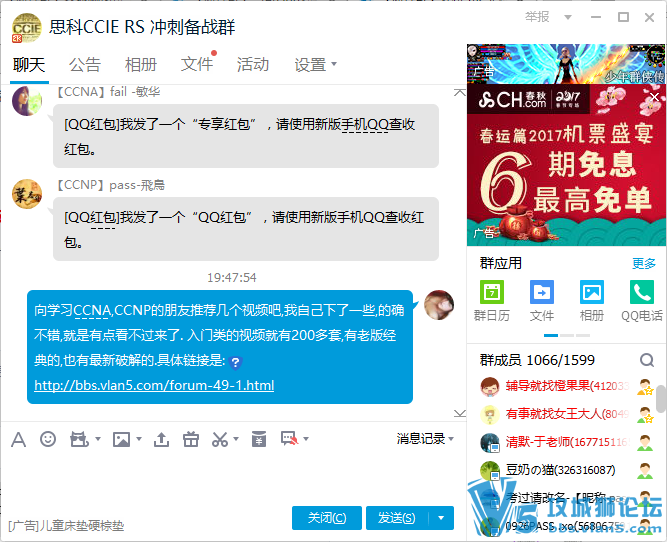The image size is (667, 542).
Task: Switch to the 相册 tab
Action: tap(141, 65)
